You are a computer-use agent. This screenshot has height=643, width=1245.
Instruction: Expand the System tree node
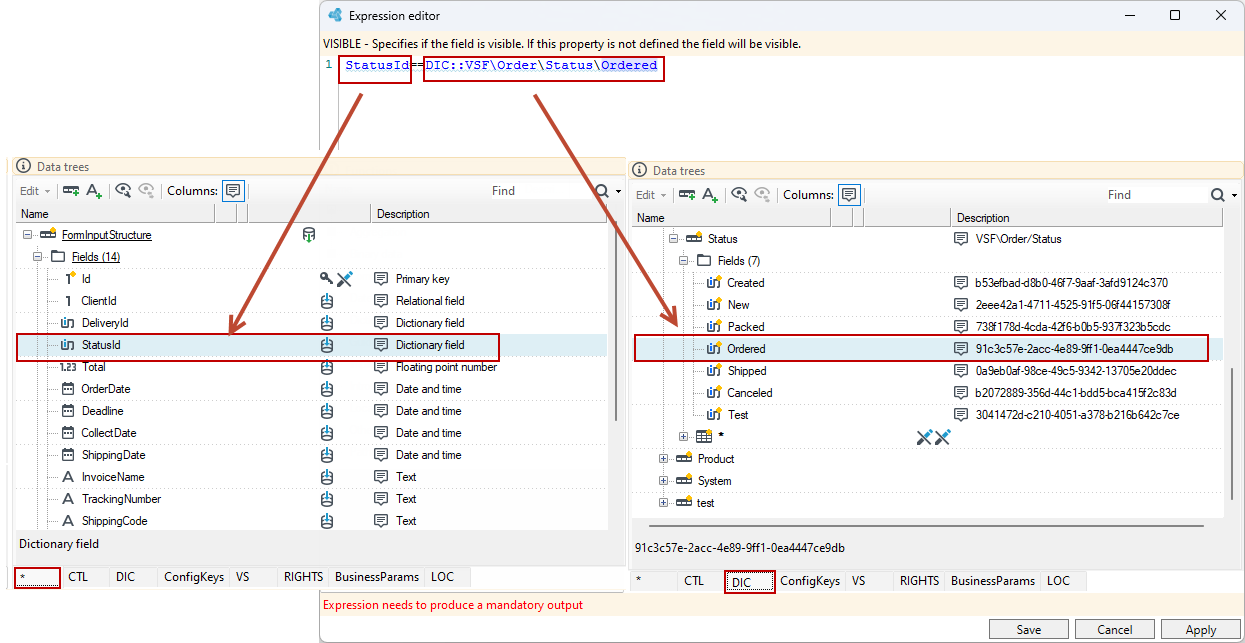pos(663,481)
